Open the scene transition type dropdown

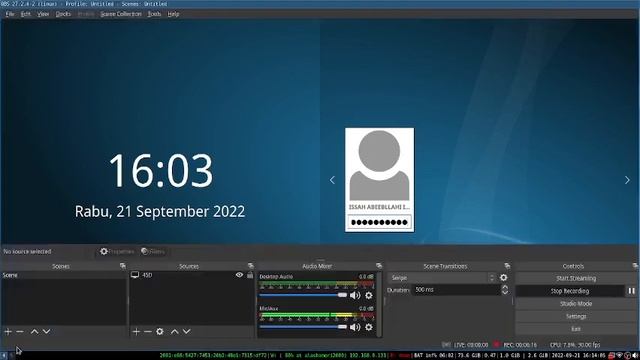coord(442,278)
